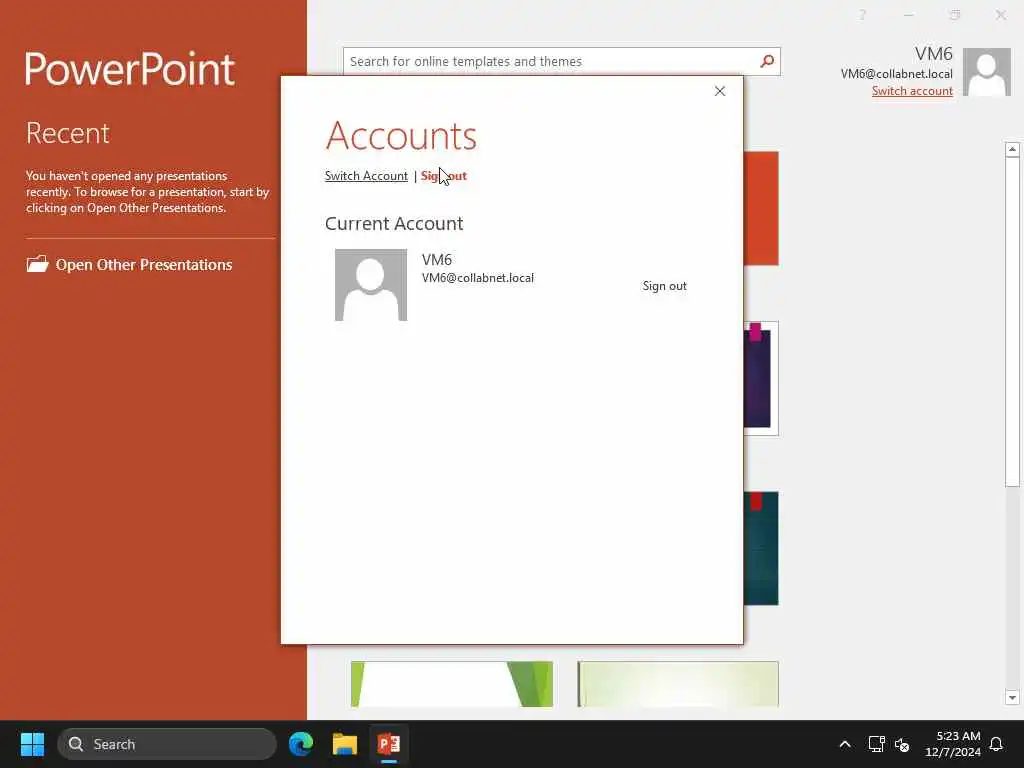Click the Current Account heading

[x=394, y=223]
